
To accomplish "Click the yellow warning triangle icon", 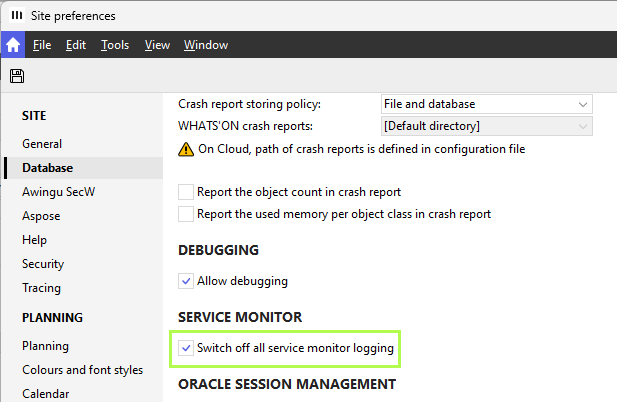I will [185, 149].
